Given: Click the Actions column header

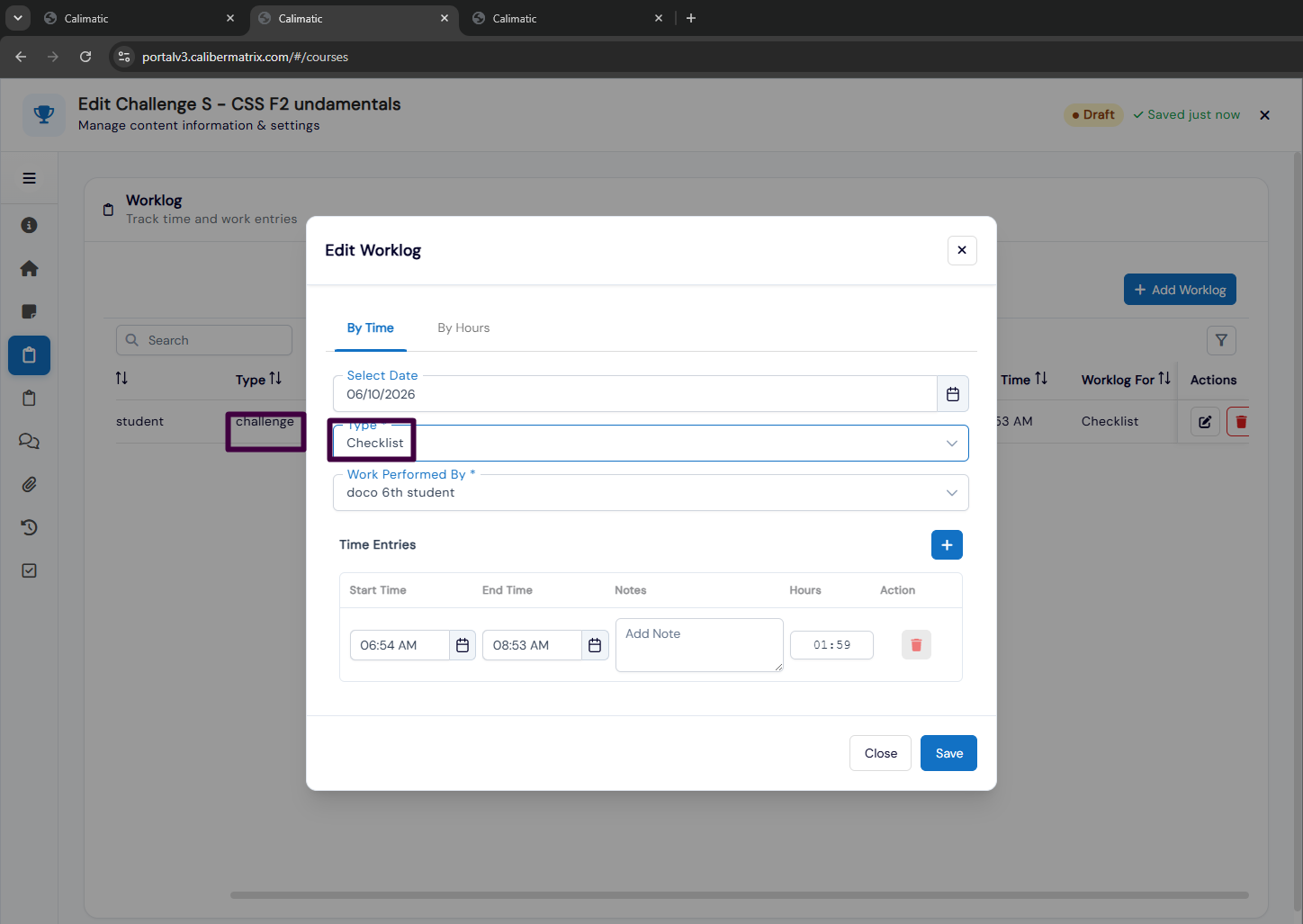Looking at the screenshot, I should pos(1213,380).
